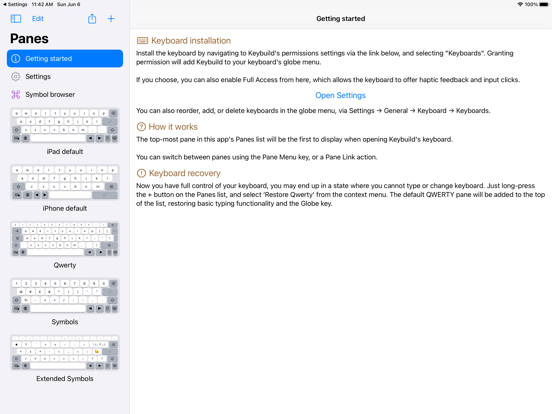Select the iPad default keyboard thumbnail
552x414 pixels.
[x=65, y=125]
